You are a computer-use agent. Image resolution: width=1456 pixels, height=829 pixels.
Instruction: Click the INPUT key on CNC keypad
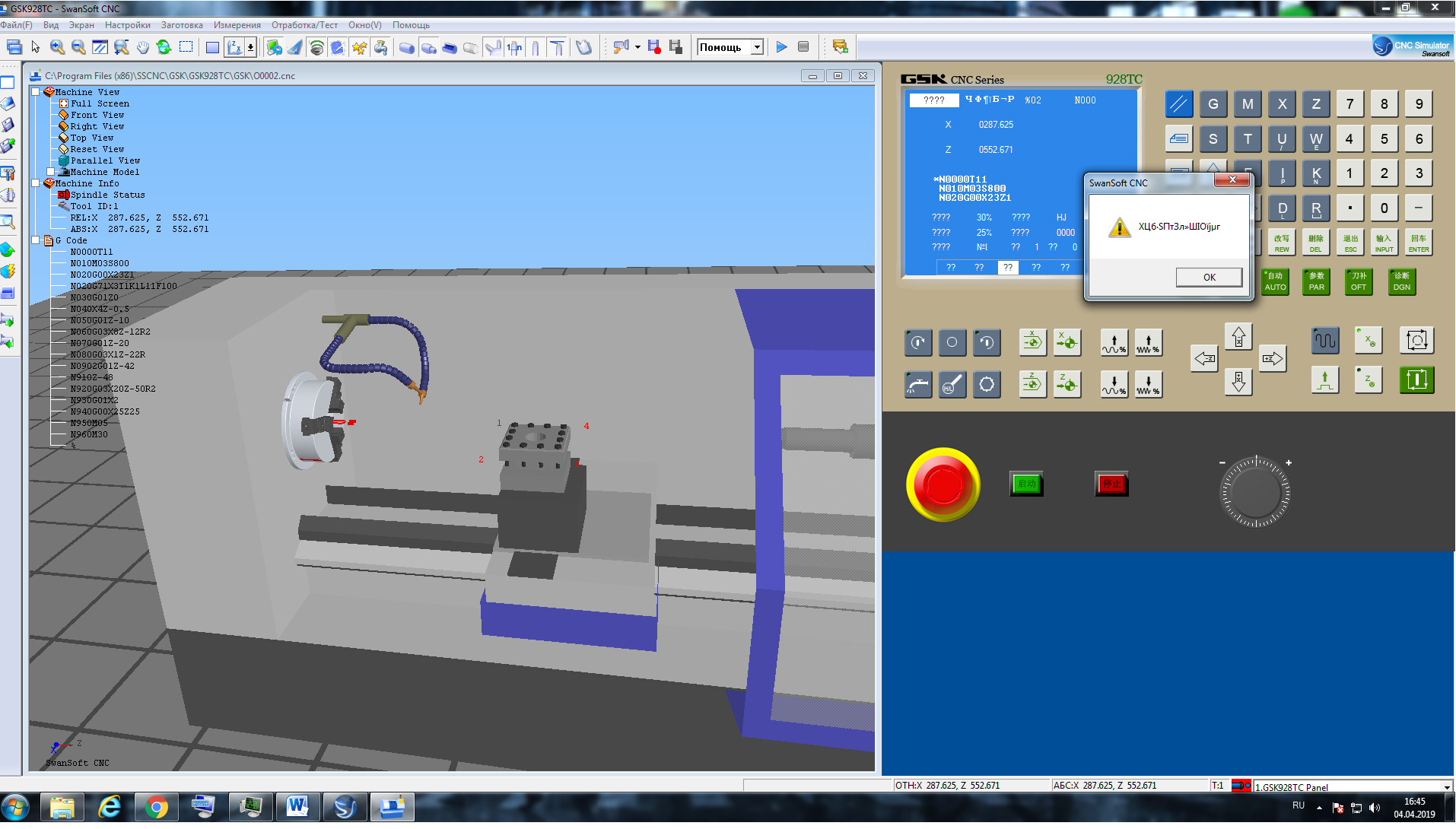[1384, 243]
